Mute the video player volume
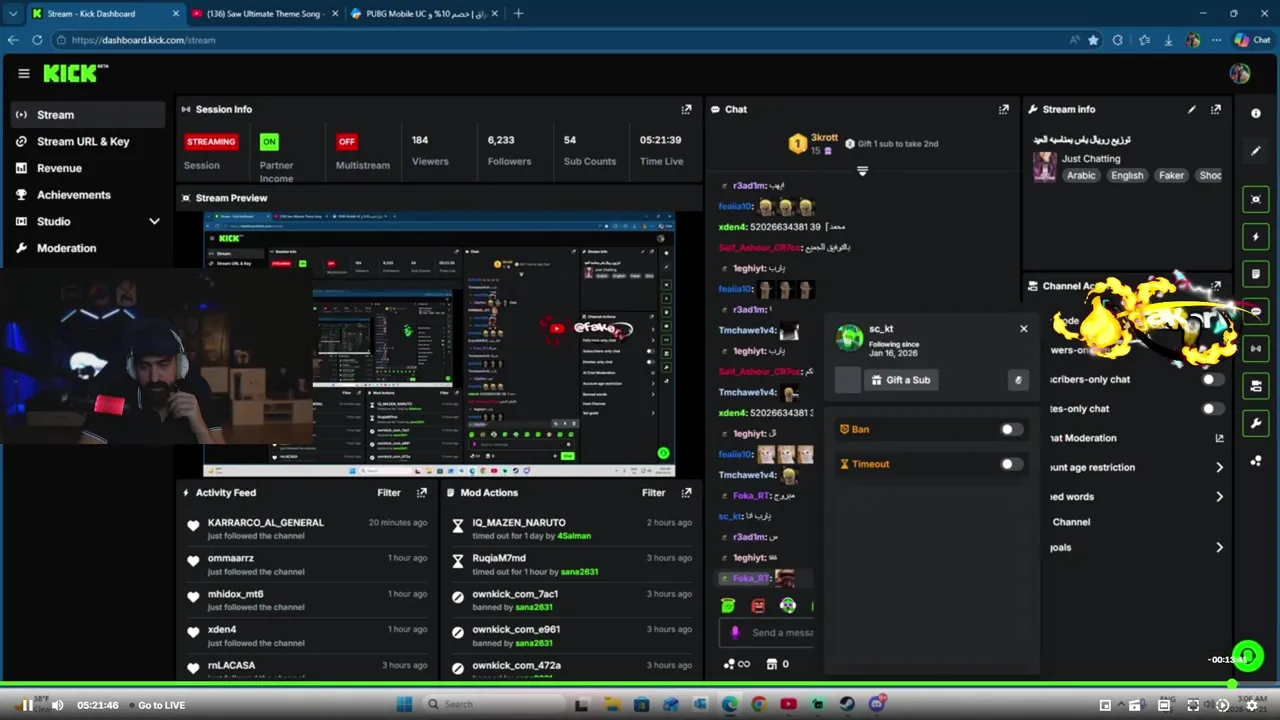 (x=57, y=705)
